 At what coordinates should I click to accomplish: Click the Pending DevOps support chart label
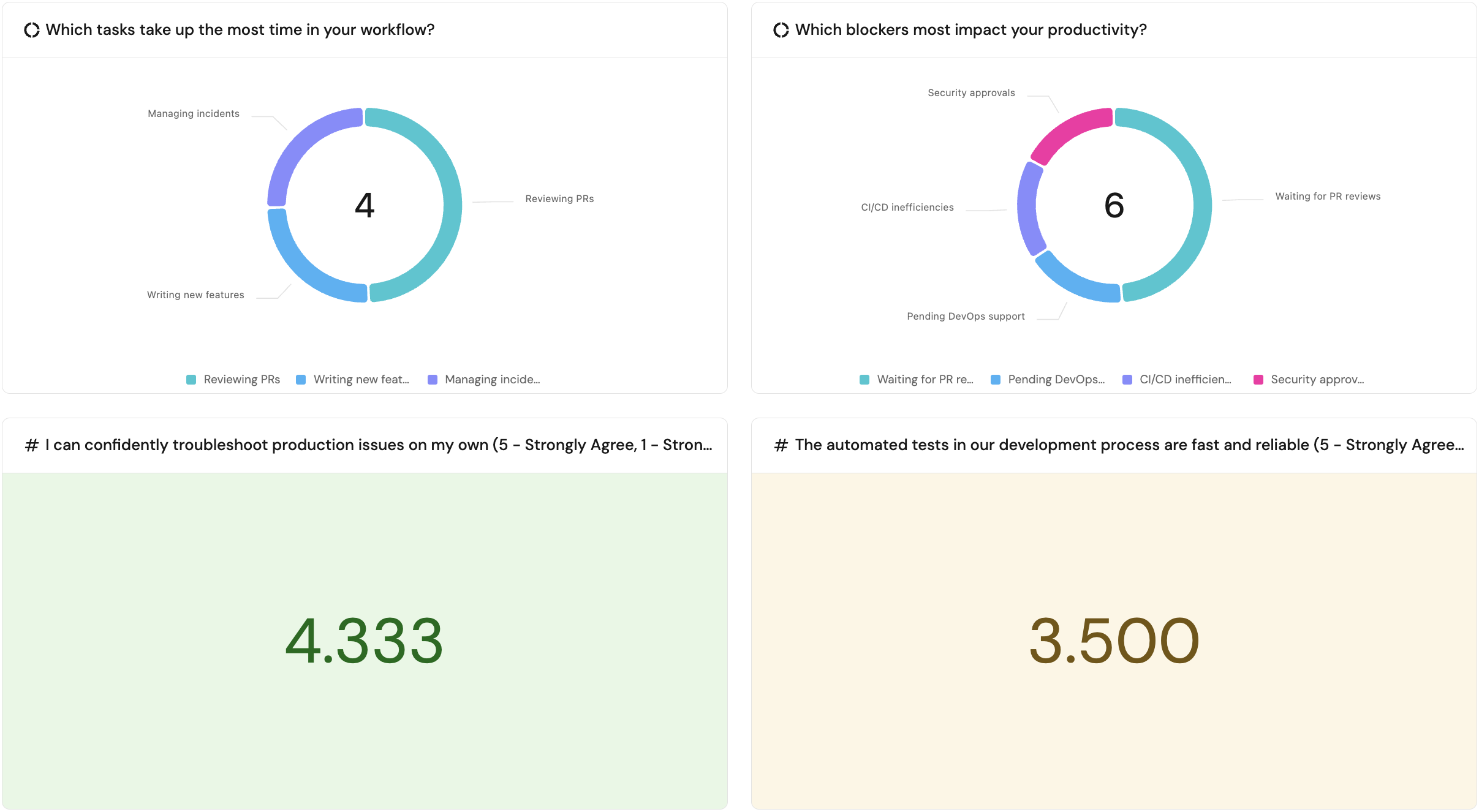coord(966,317)
